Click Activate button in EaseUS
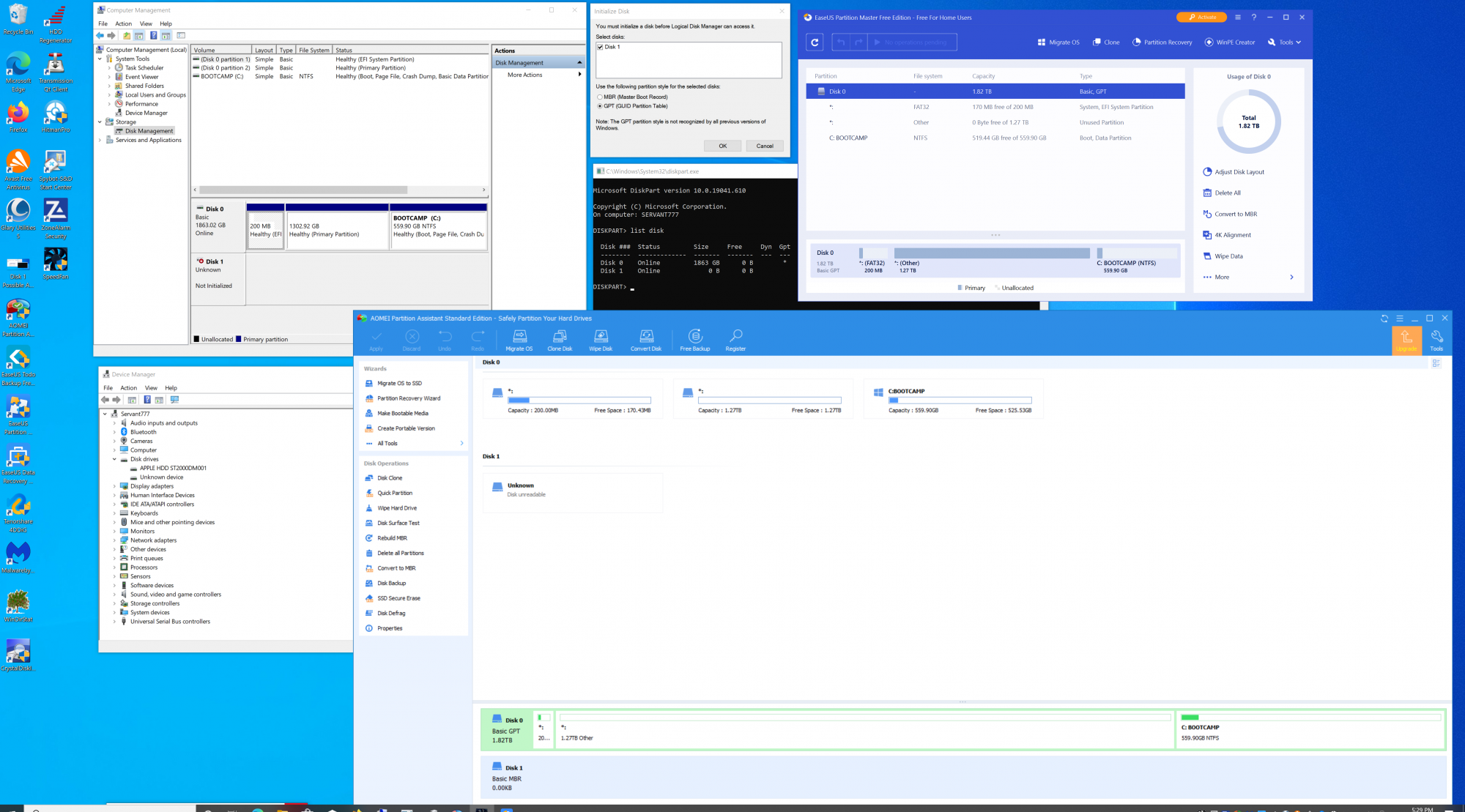The height and width of the screenshot is (812, 1465). pyautogui.click(x=1201, y=17)
